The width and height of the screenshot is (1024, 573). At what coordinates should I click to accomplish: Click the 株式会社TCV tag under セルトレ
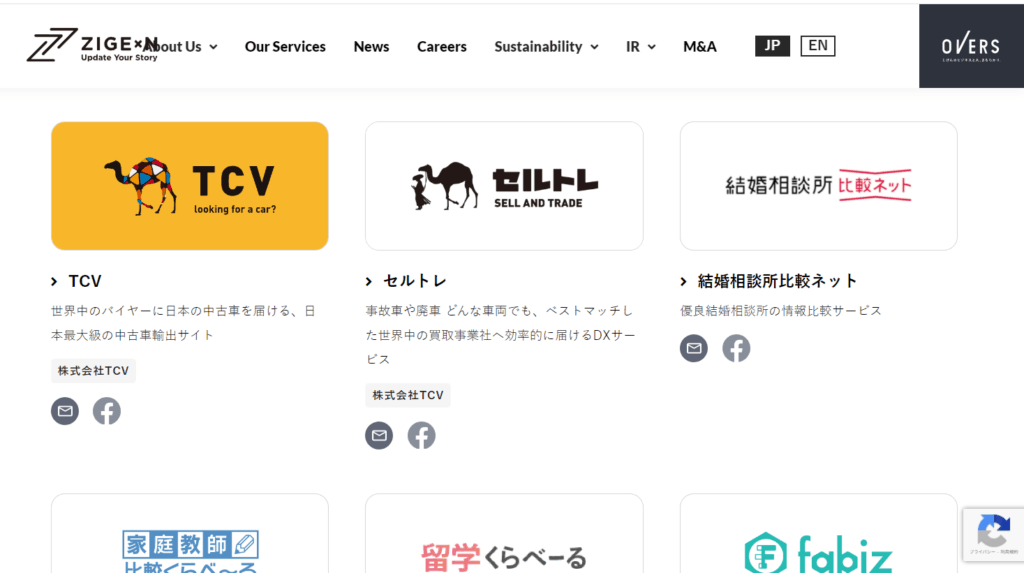[408, 395]
